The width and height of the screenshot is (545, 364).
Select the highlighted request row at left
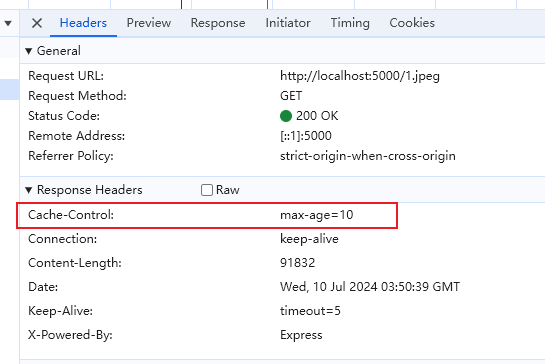tap(9, 90)
